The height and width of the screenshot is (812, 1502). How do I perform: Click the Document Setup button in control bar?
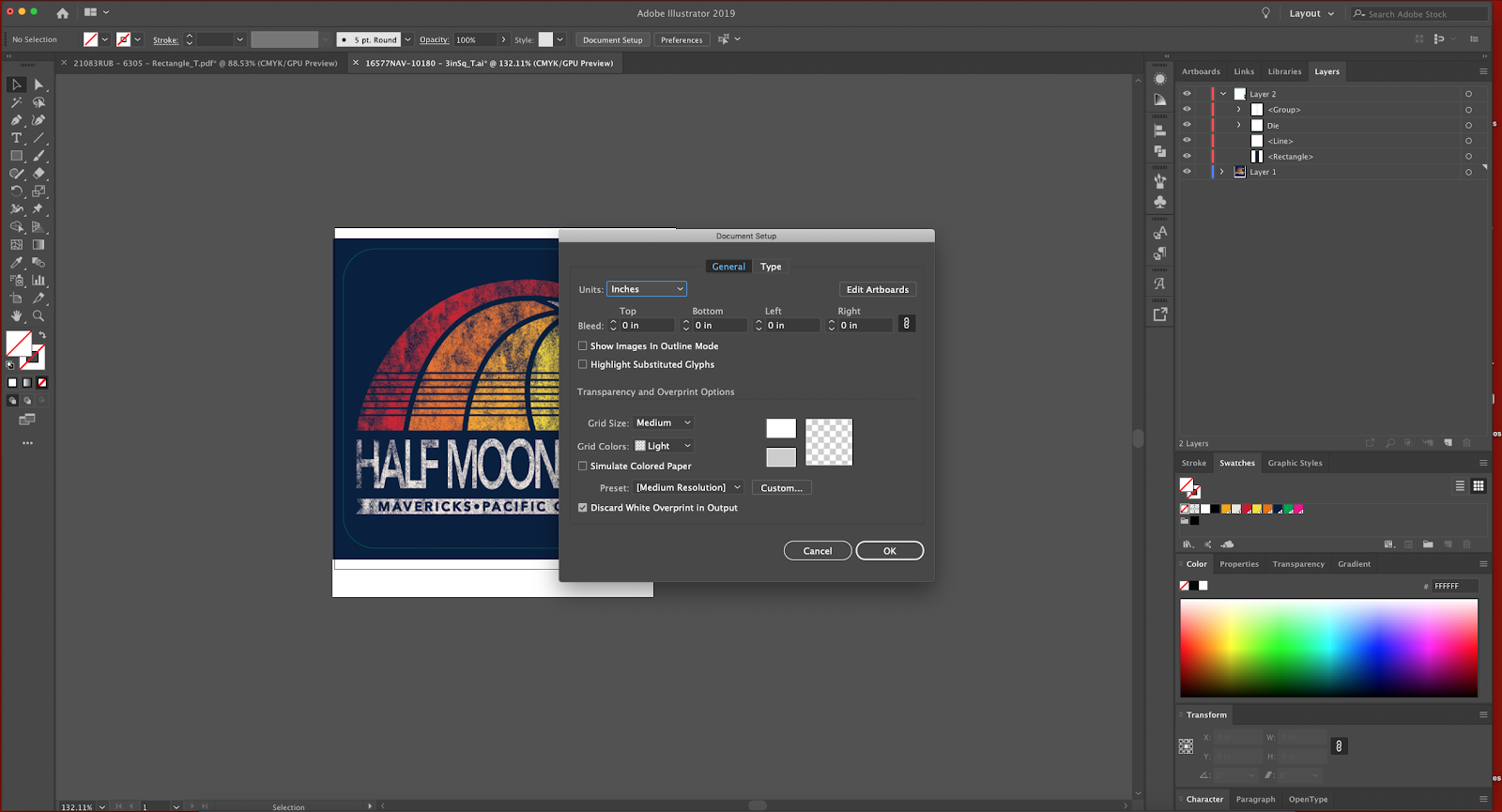[x=613, y=39]
